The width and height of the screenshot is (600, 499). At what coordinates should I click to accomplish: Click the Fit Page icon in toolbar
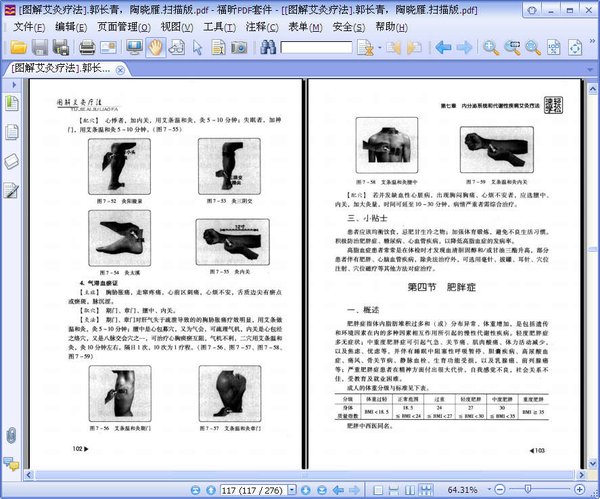tap(576, 48)
